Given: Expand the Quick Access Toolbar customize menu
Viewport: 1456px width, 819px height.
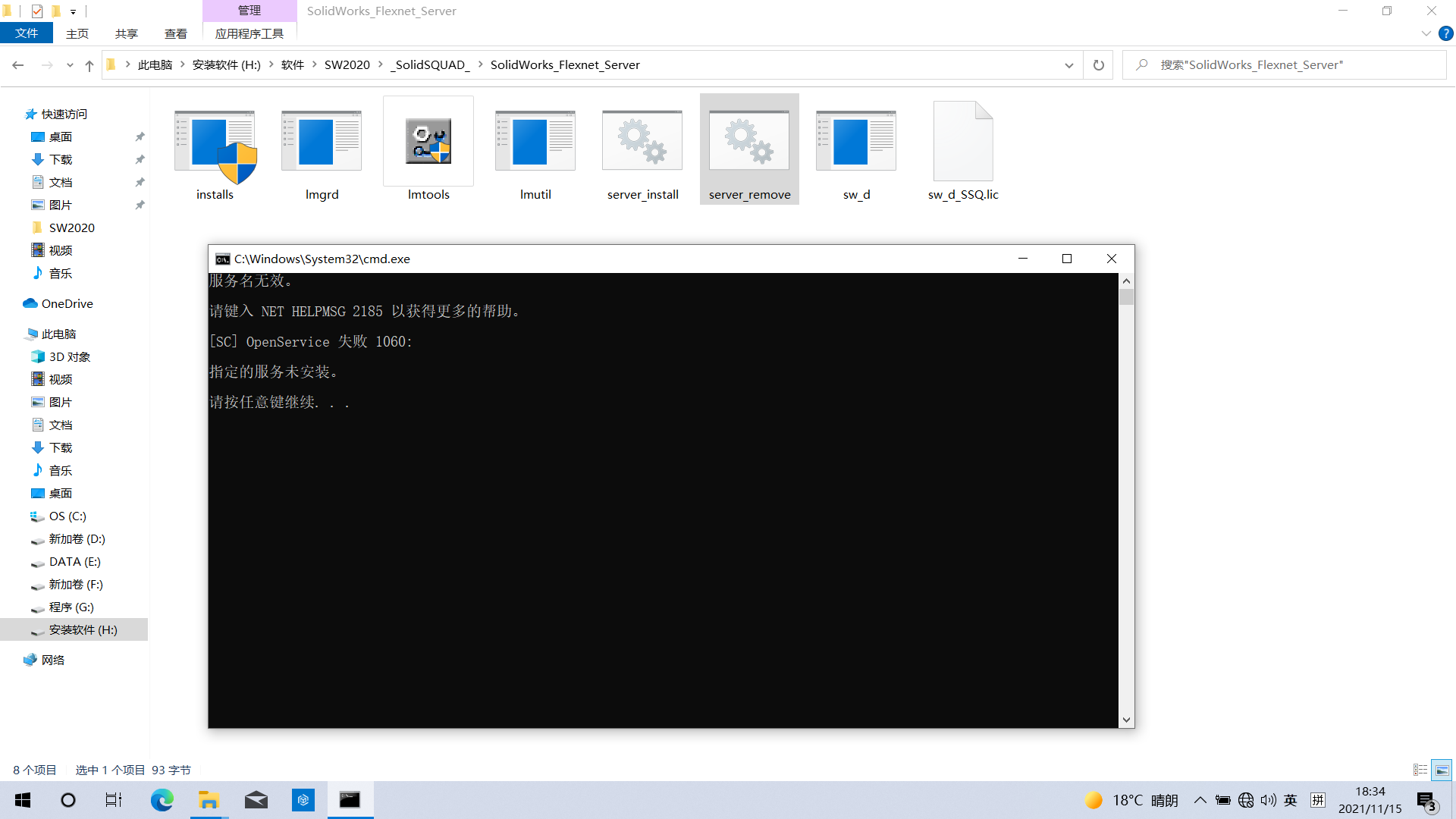Looking at the screenshot, I should pyautogui.click(x=73, y=11).
